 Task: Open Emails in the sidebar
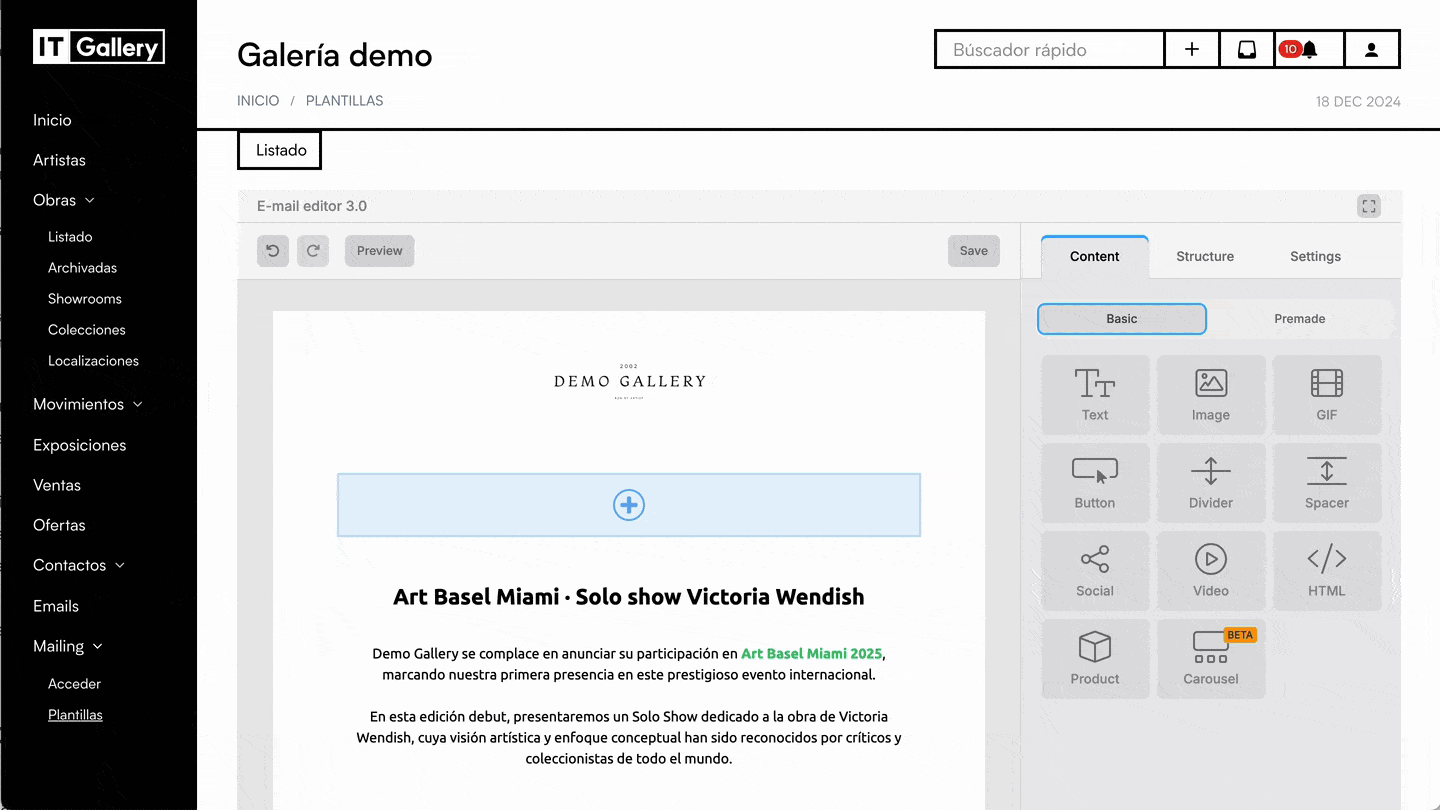click(56, 606)
